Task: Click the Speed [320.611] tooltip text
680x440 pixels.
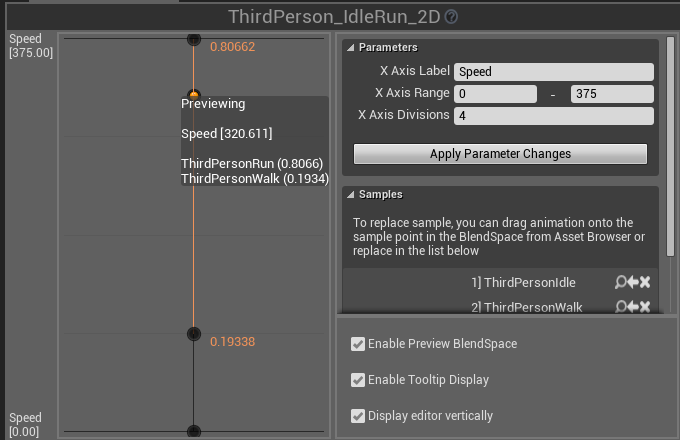Action: (227, 134)
